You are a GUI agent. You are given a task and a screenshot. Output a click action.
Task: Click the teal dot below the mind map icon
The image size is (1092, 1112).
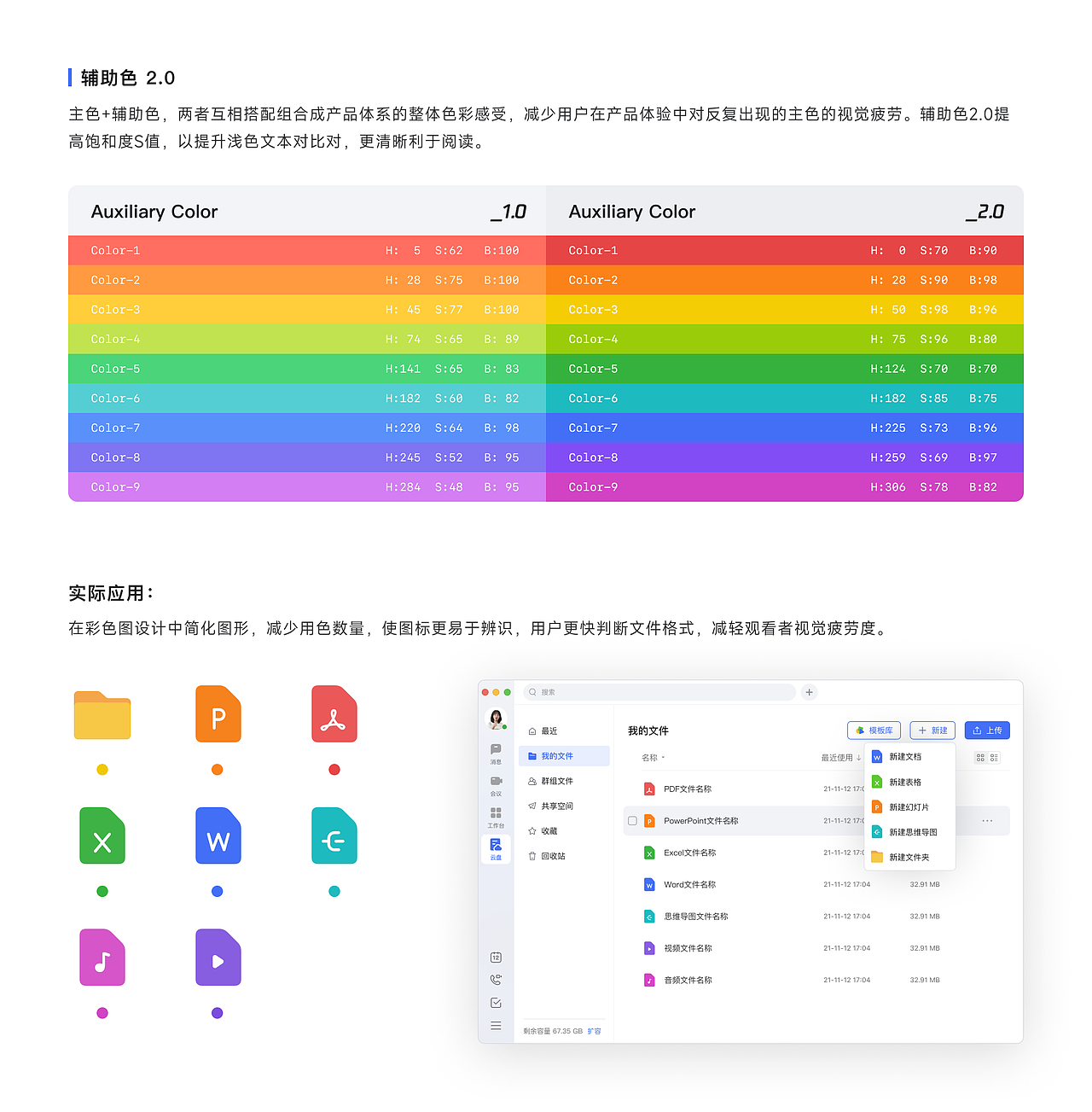(334, 892)
